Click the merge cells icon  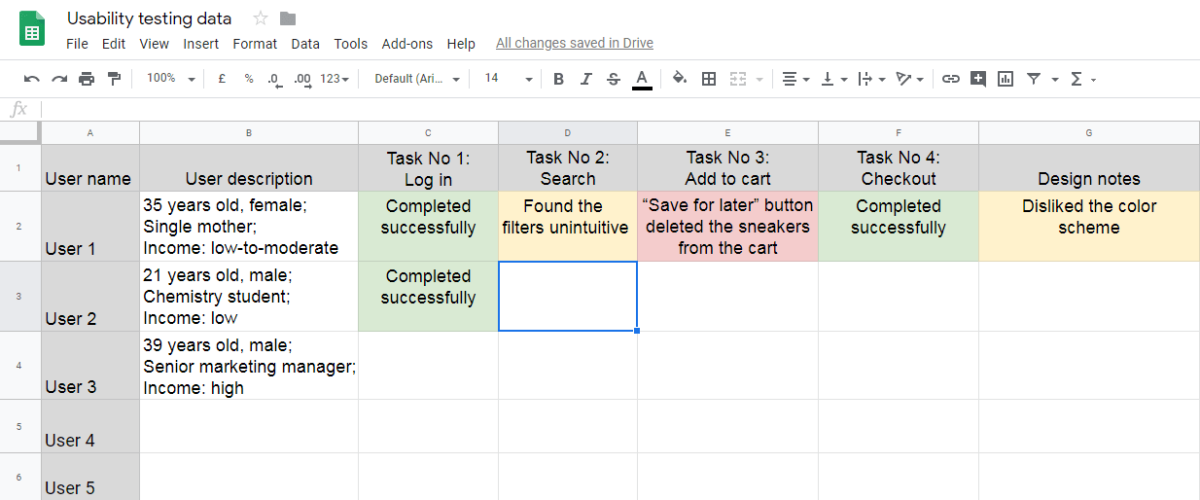pos(738,78)
